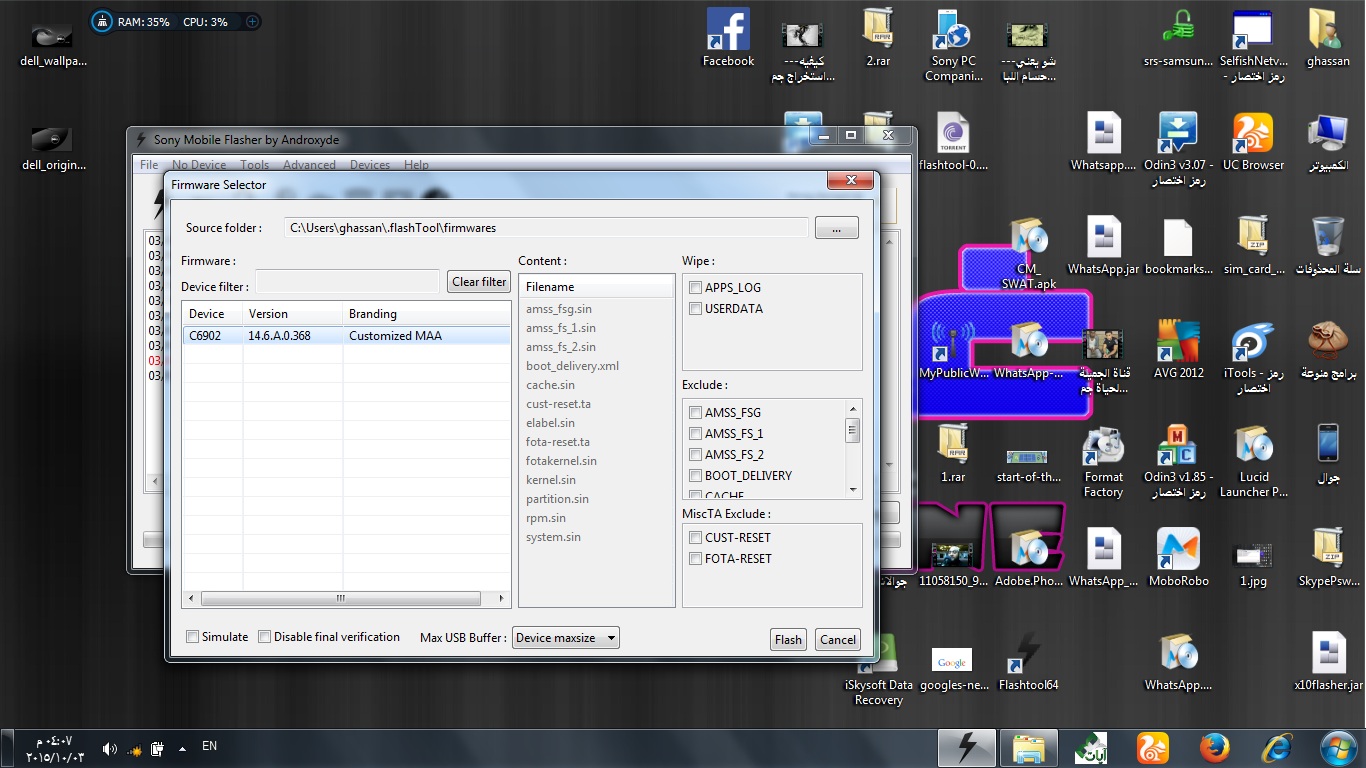Screen dimensions: 1366x768
Task: Click the firmware table horizontal scrollbar
Action: (346, 599)
